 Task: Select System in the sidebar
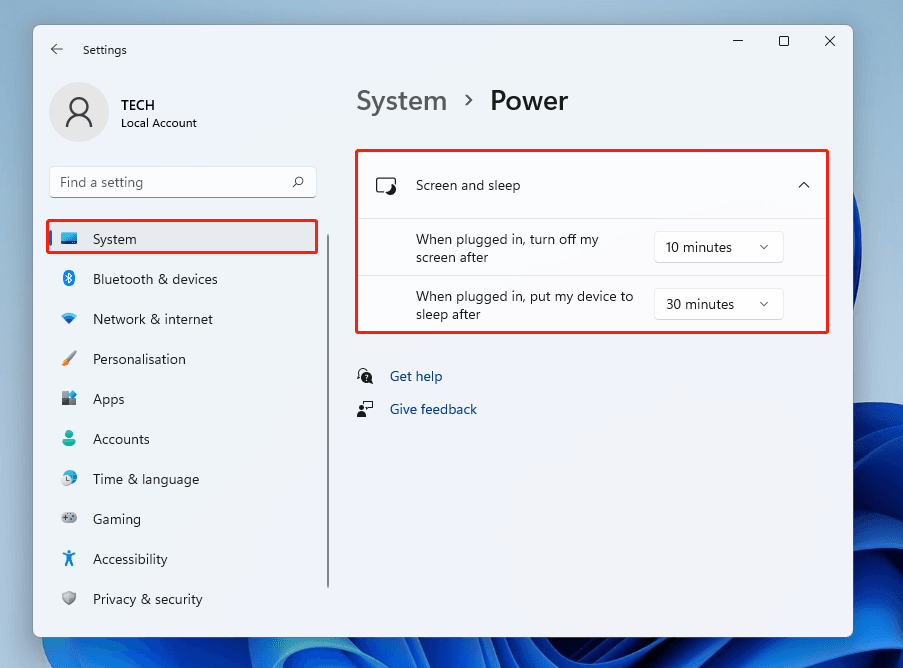click(x=182, y=238)
